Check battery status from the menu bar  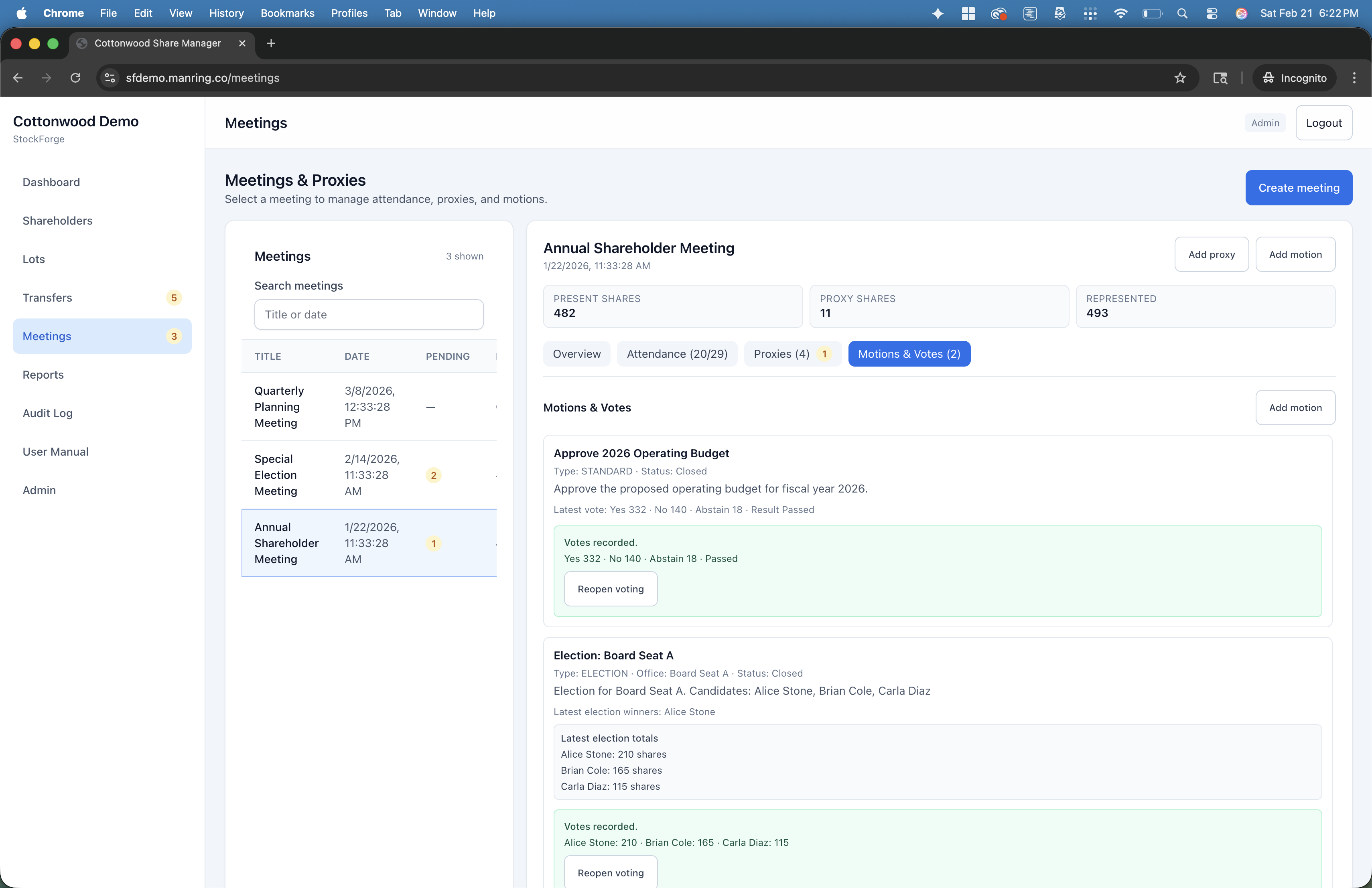tap(1151, 13)
